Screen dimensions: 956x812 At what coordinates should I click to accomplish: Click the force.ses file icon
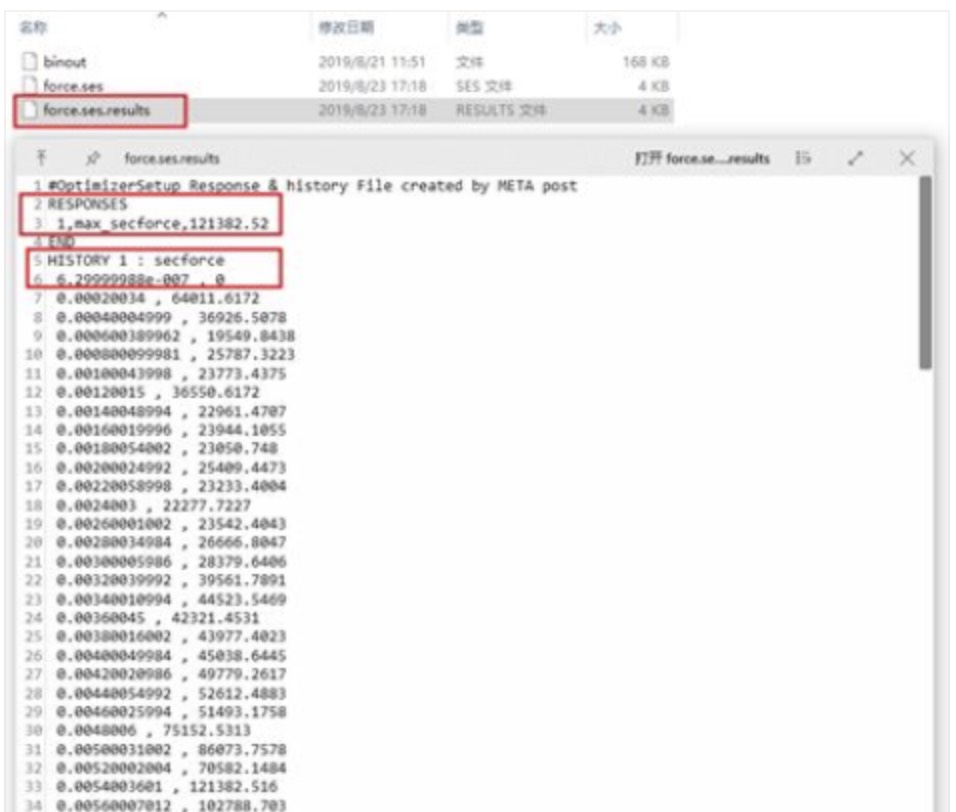click(x=29, y=86)
